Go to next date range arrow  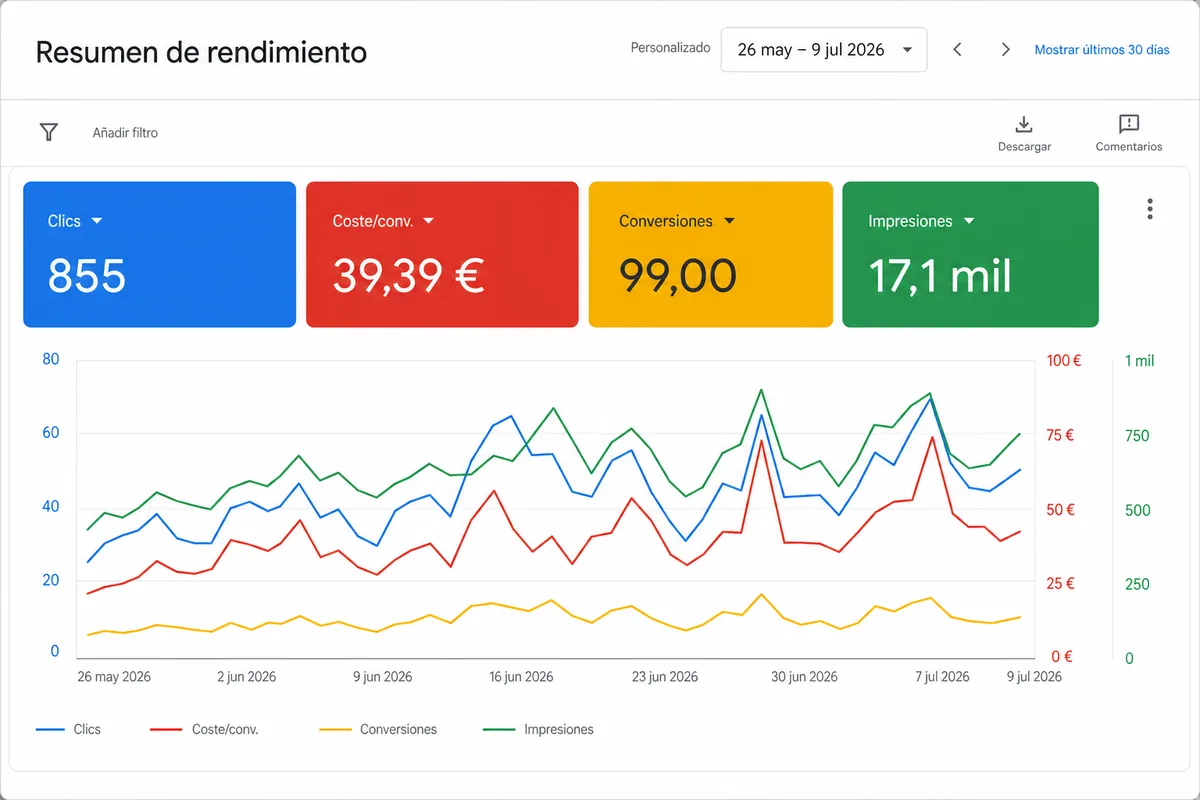1006,50
